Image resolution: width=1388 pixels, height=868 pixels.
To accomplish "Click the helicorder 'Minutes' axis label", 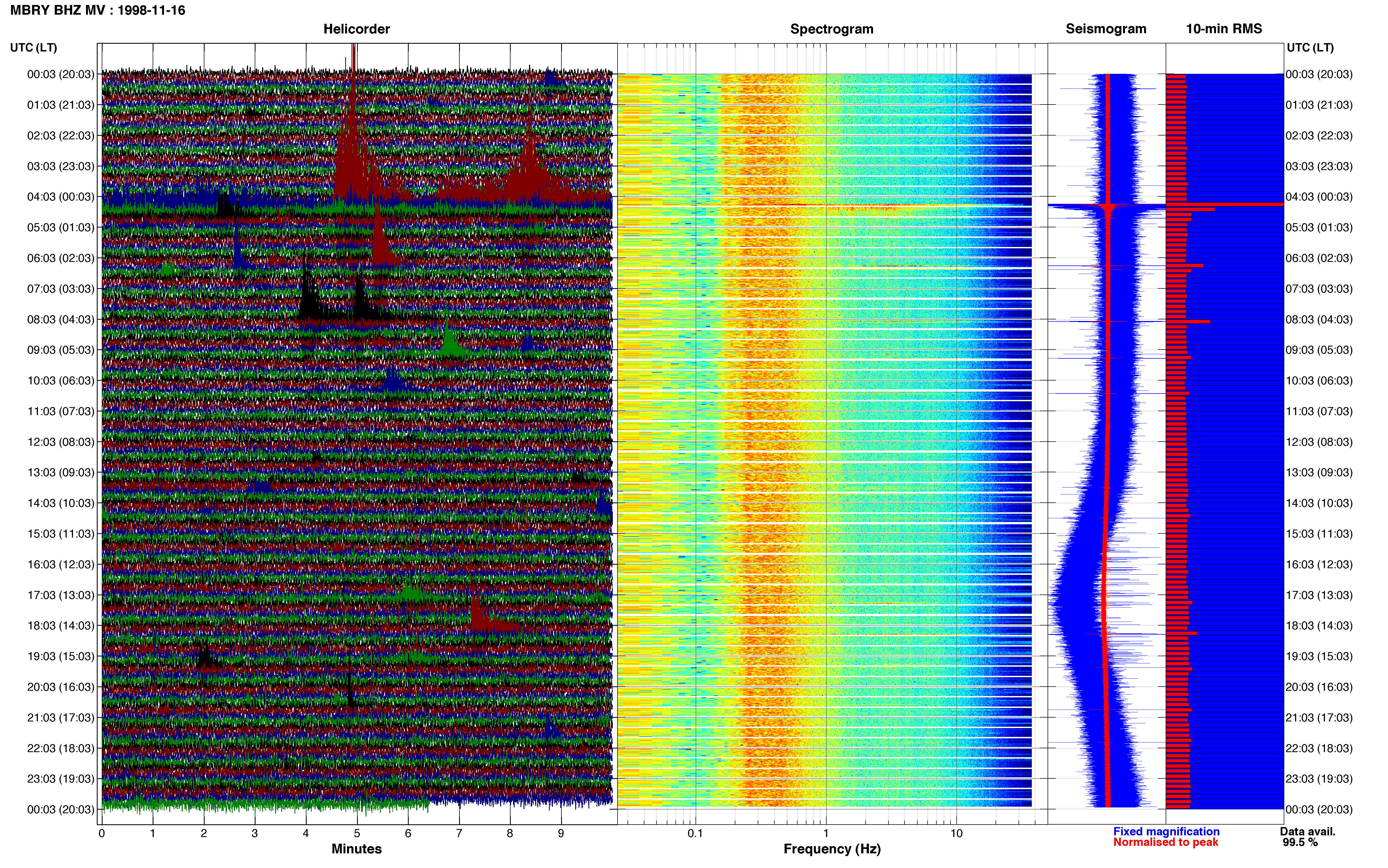I will point(356,849).
